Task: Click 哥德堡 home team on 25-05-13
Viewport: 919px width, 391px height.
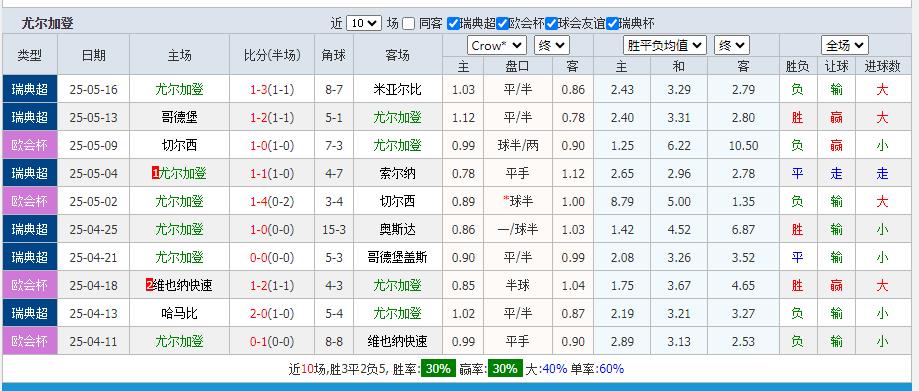Action: (179, 118)
